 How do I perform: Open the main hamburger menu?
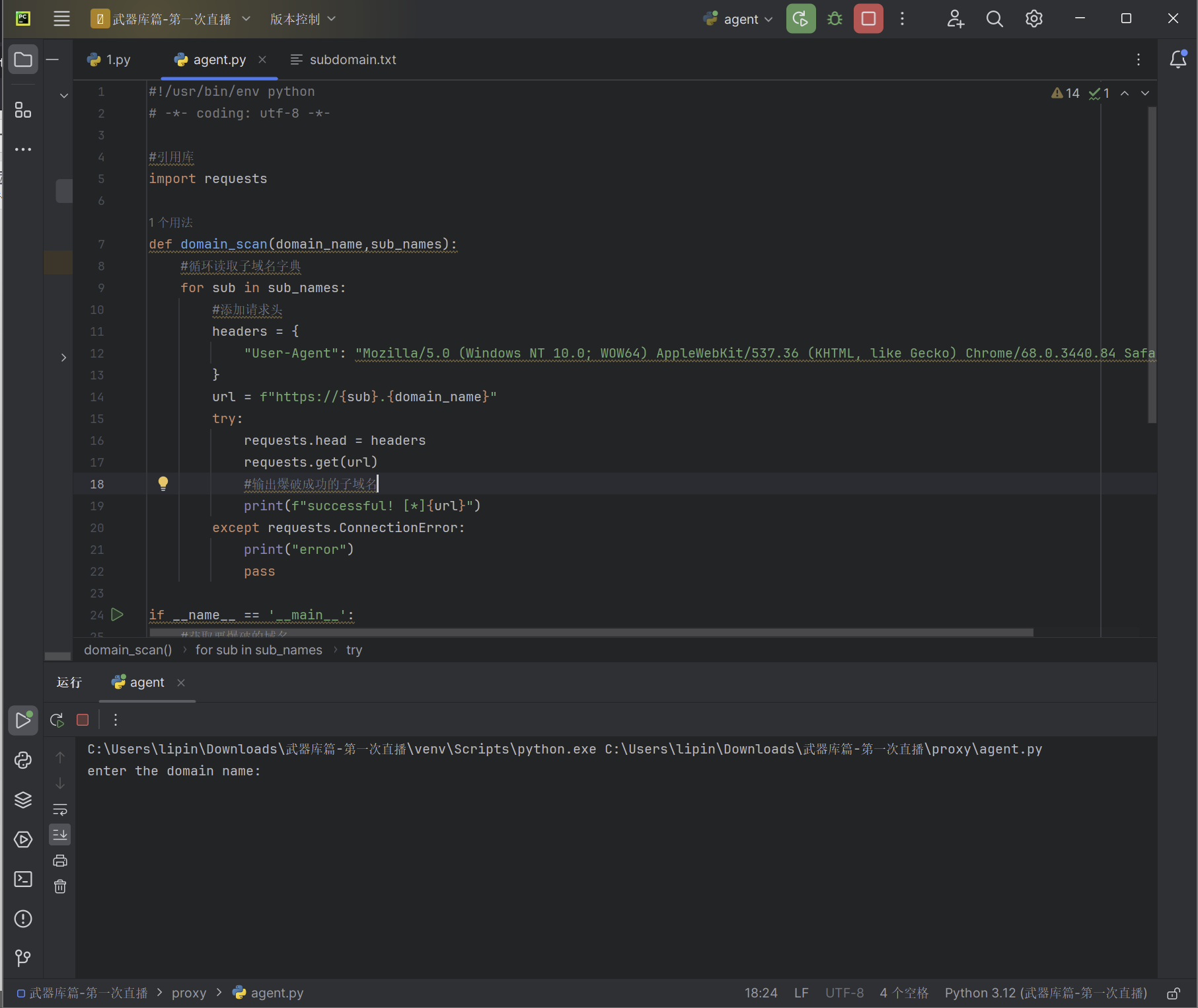[x=61, y=19]
